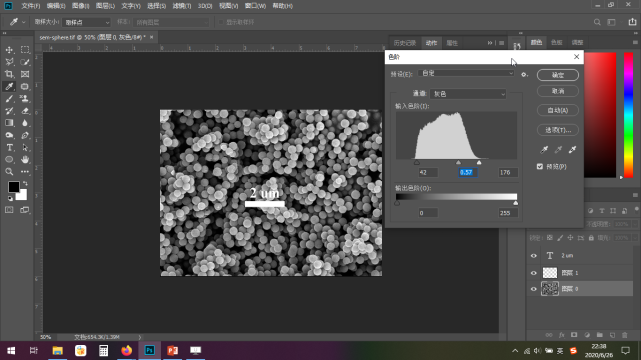Select the Path Selection arrow tool
This screenshot has height=360, width=641.
25,148
